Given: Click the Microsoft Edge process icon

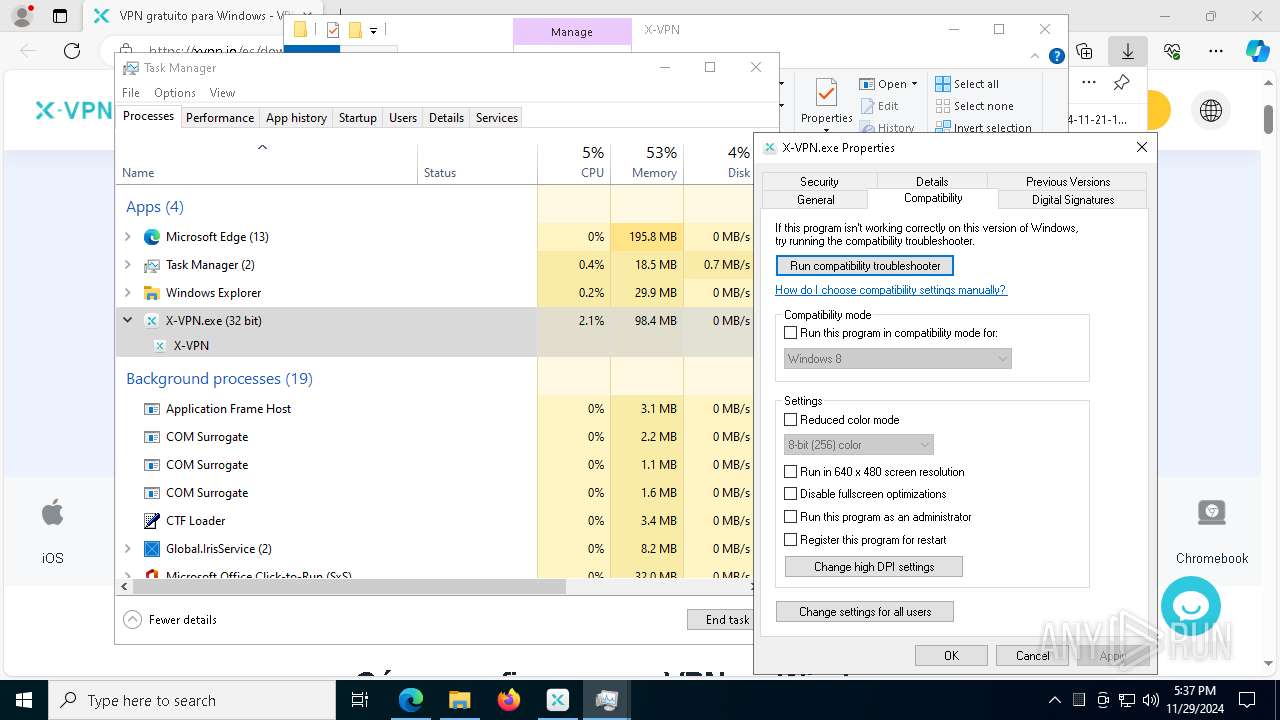Looking at the screenshot, I should tap(152, 237).
